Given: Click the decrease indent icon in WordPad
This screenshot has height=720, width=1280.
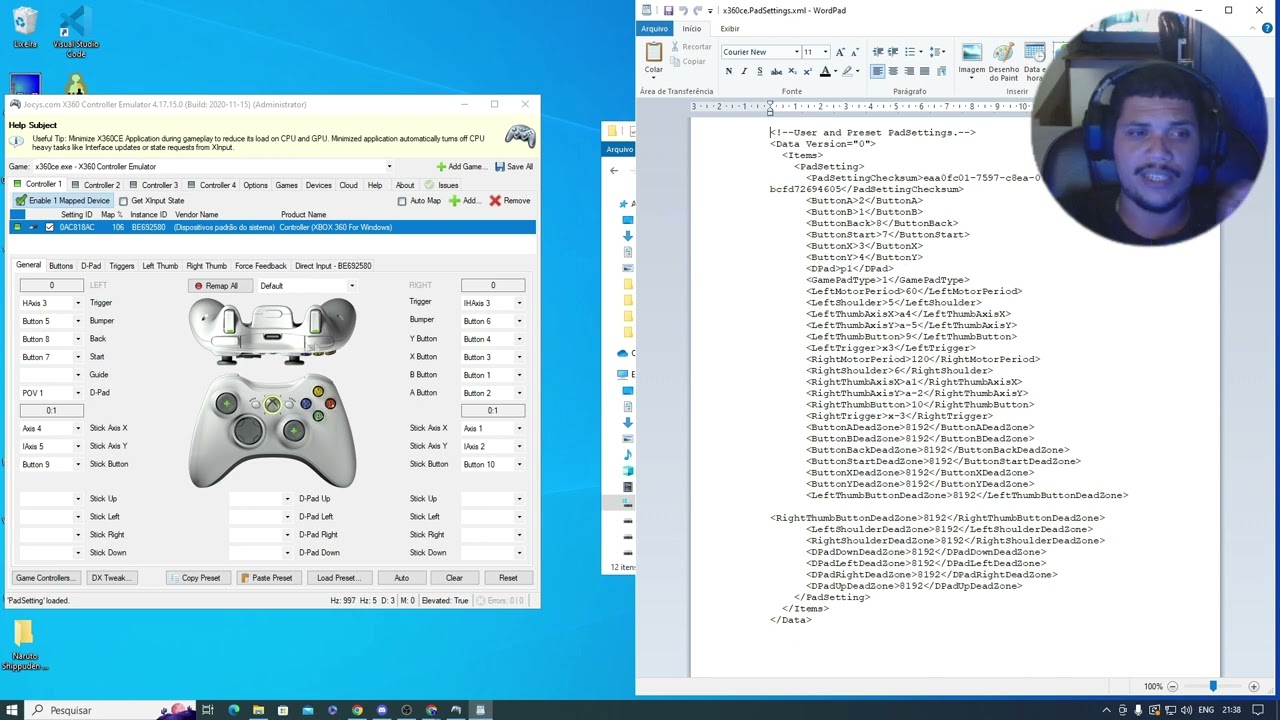Looking at the screenshot, I should click(x=877, y=52).
